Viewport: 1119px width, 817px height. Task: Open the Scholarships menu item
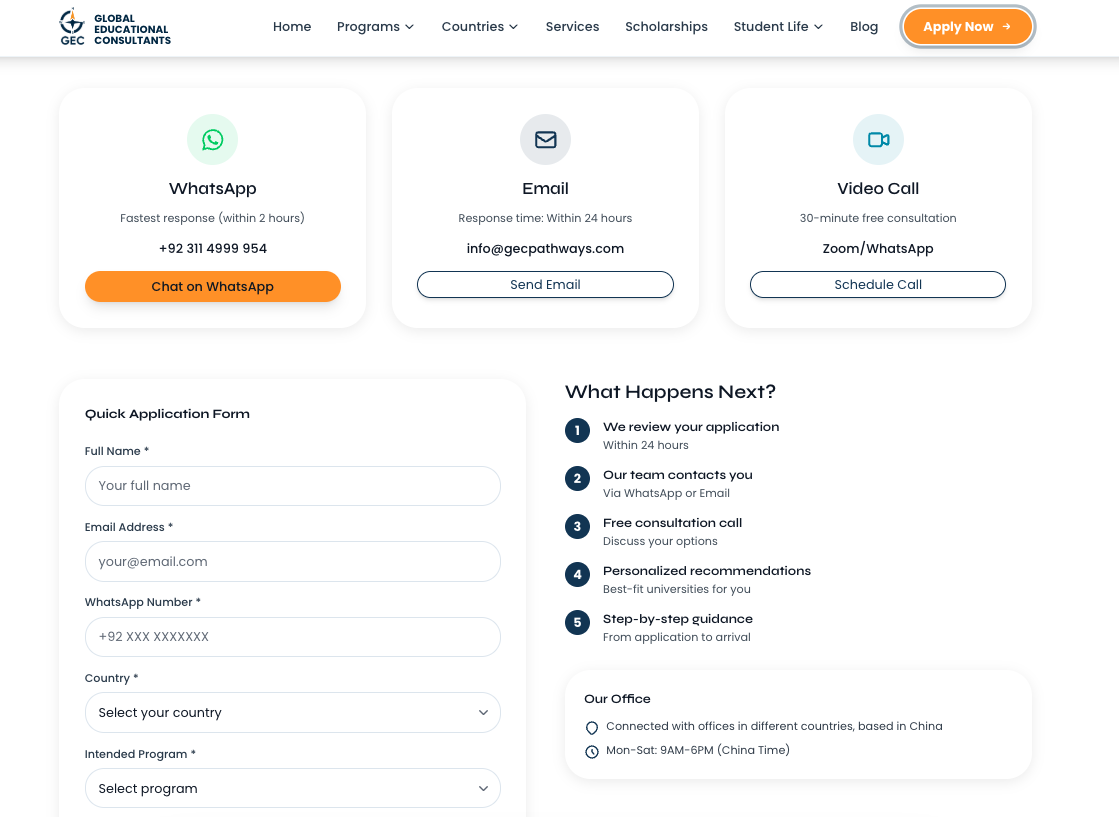pyautogui.click(x=666, y=27)
